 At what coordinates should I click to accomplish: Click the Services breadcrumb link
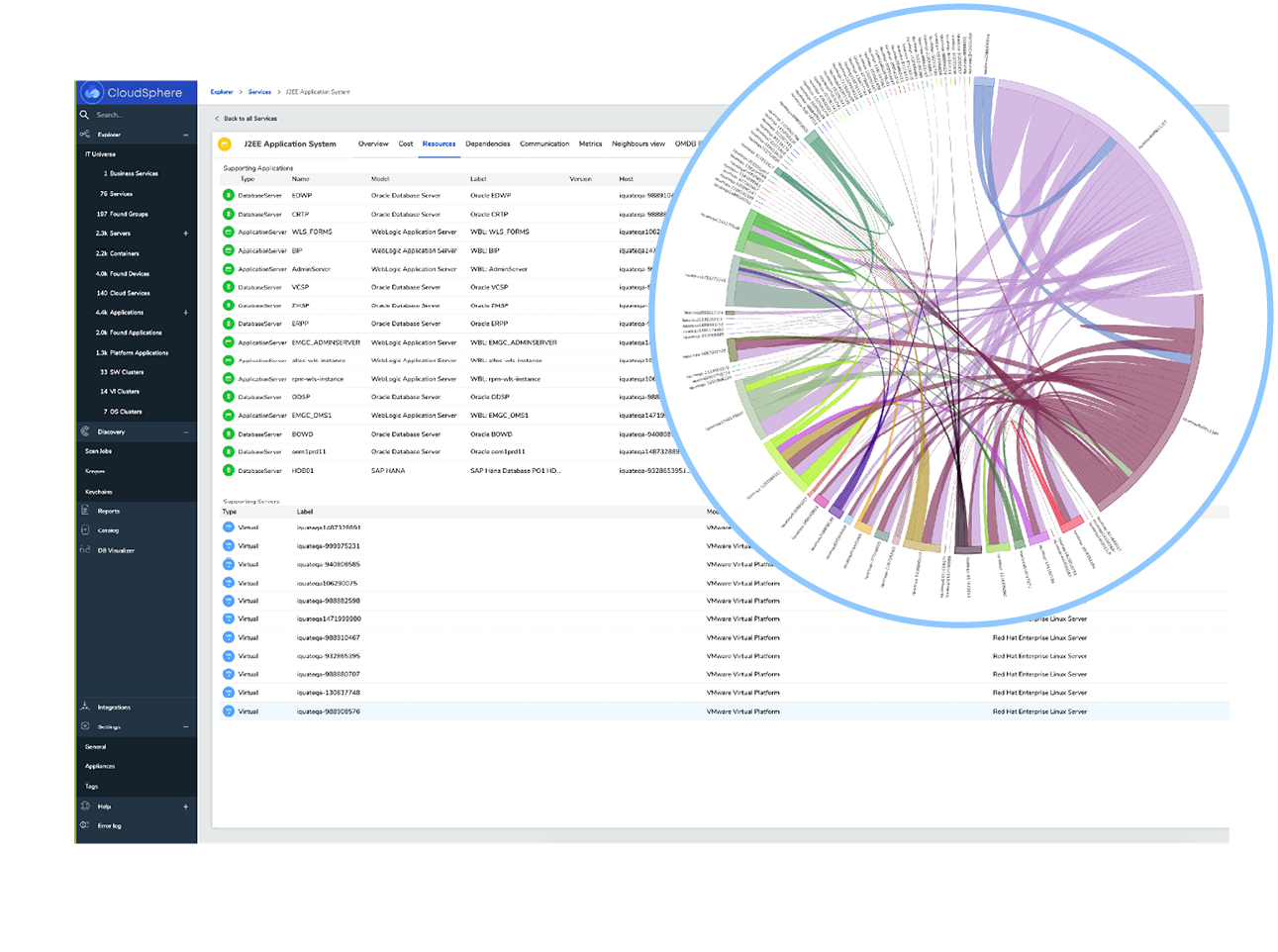(259, 92)
